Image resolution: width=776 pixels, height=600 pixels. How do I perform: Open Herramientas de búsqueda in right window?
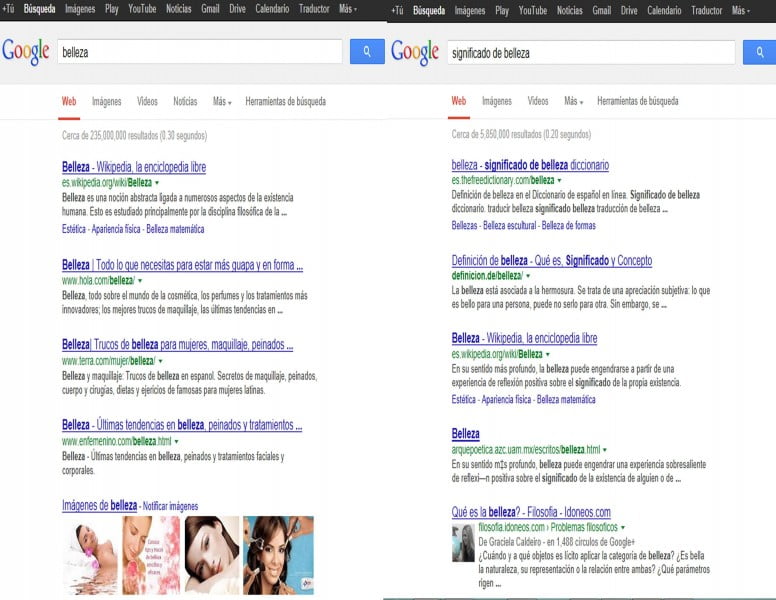click(637, 101)
